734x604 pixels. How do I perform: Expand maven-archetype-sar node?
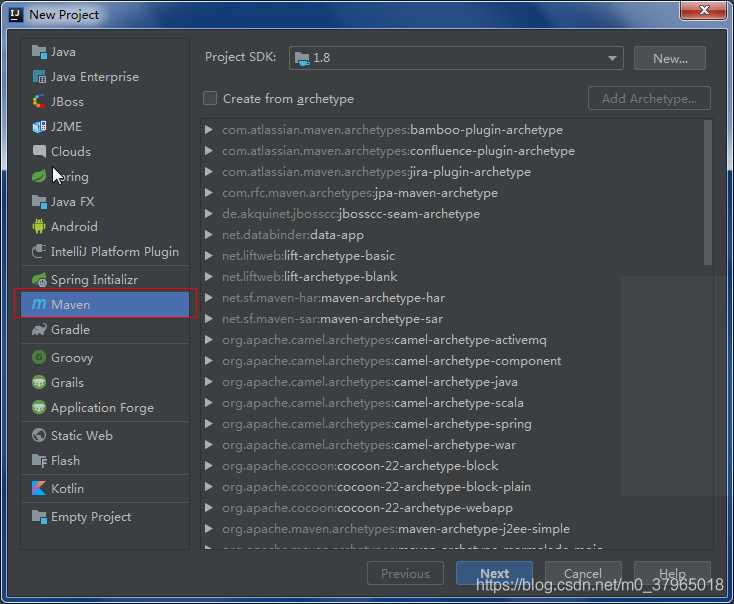coord(209,319)
